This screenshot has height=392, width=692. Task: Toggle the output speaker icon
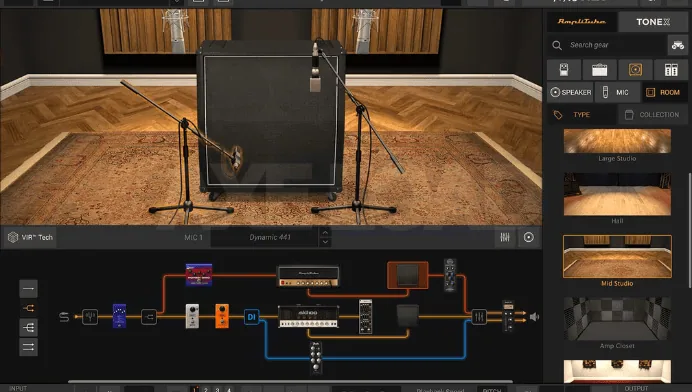click(x=534, y=317)
